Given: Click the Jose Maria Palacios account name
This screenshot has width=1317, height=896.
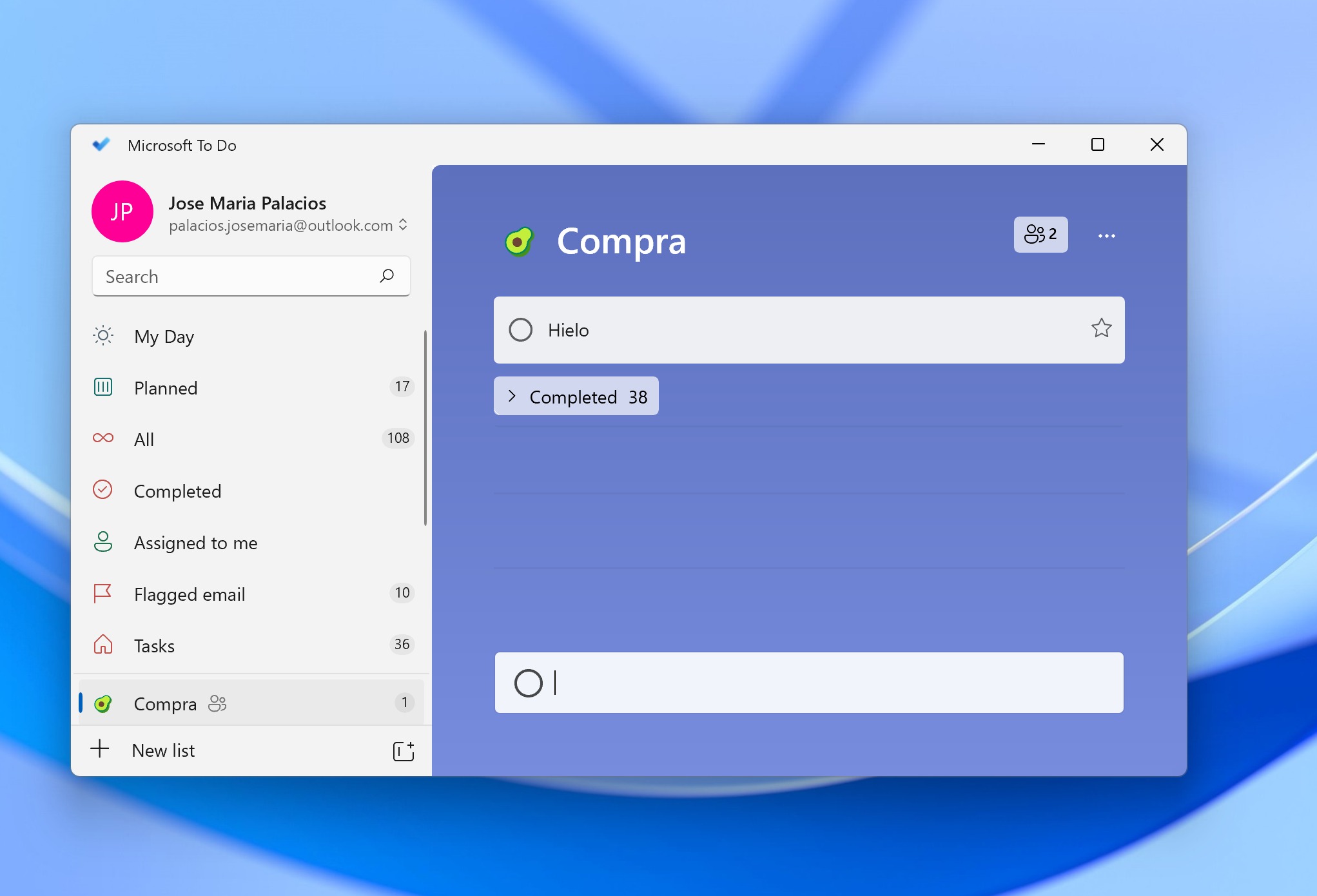Looking at the screenshot, I should [248, 203].
